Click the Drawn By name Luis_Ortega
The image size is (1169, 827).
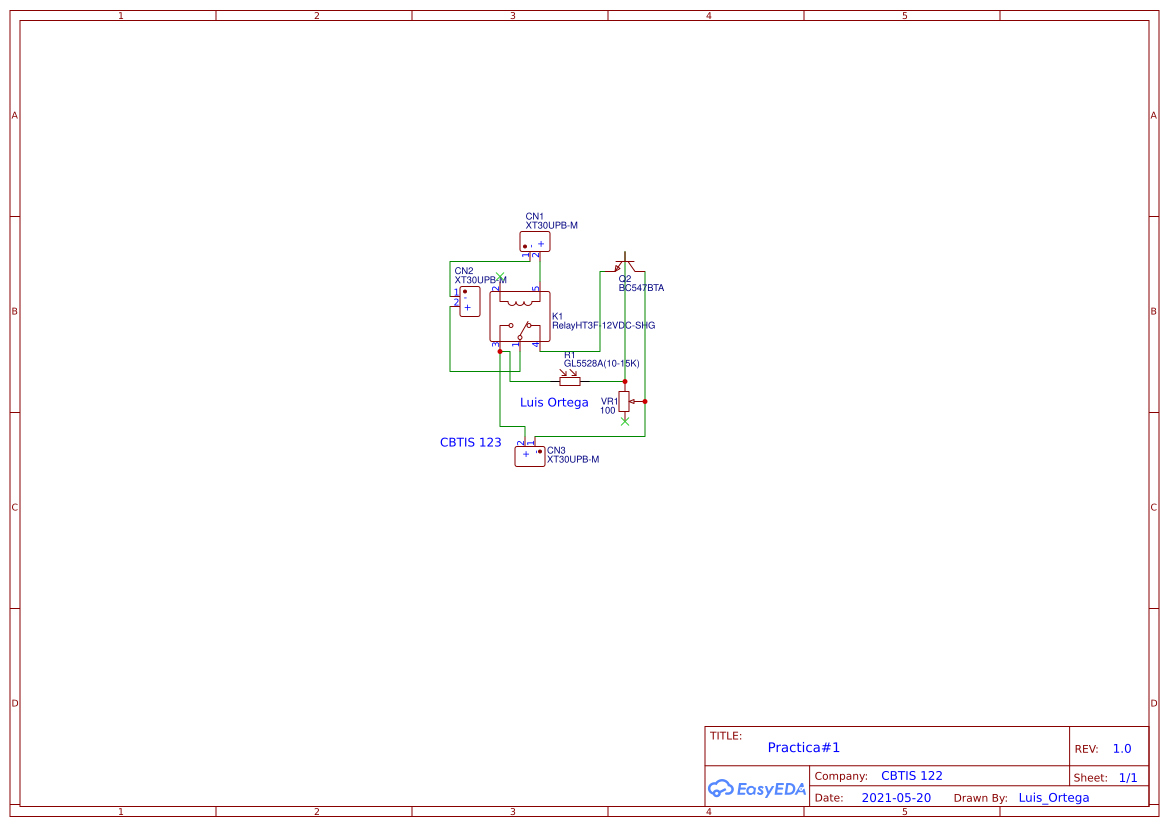pos(1054,797)
